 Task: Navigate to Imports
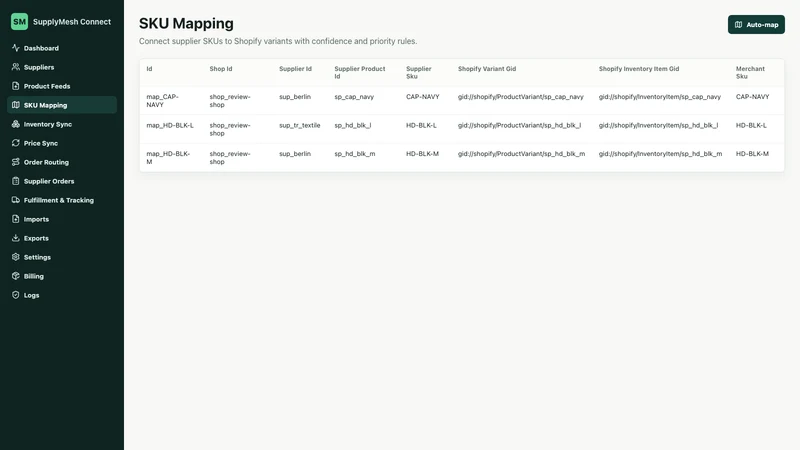coord(62,219)
